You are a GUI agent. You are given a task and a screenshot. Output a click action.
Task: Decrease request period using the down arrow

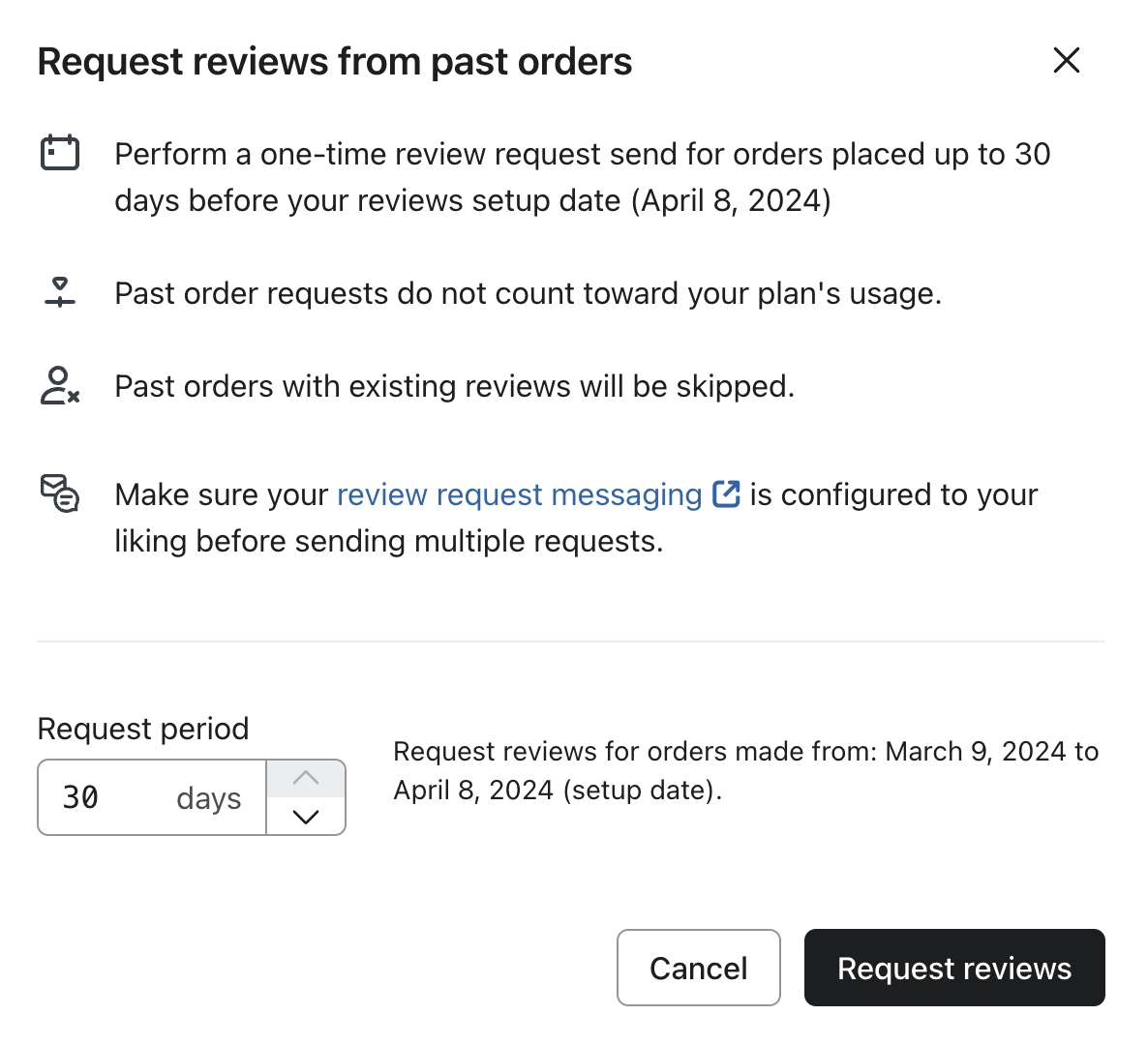[306, 818]
